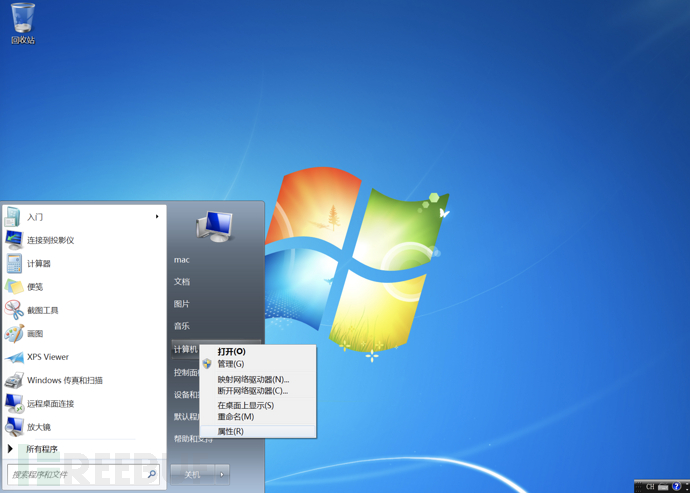Click the 关机 shutdown button

[192, 475]
